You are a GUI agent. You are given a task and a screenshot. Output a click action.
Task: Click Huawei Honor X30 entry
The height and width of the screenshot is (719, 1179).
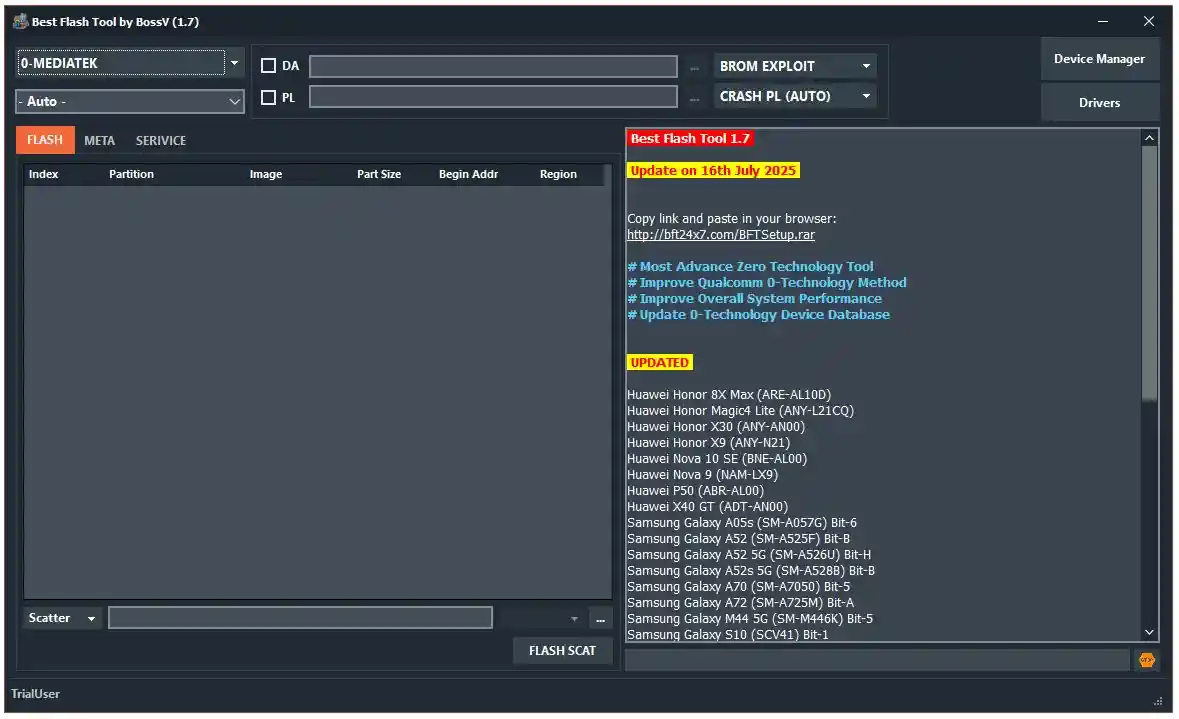coord(716,426)
